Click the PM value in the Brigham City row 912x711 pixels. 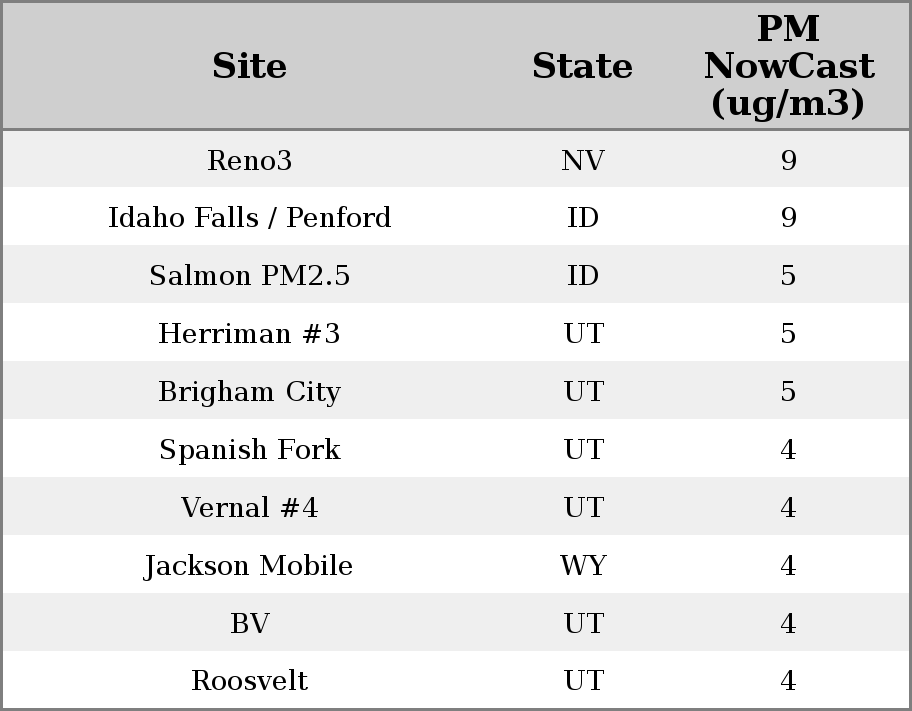(788, 392)
